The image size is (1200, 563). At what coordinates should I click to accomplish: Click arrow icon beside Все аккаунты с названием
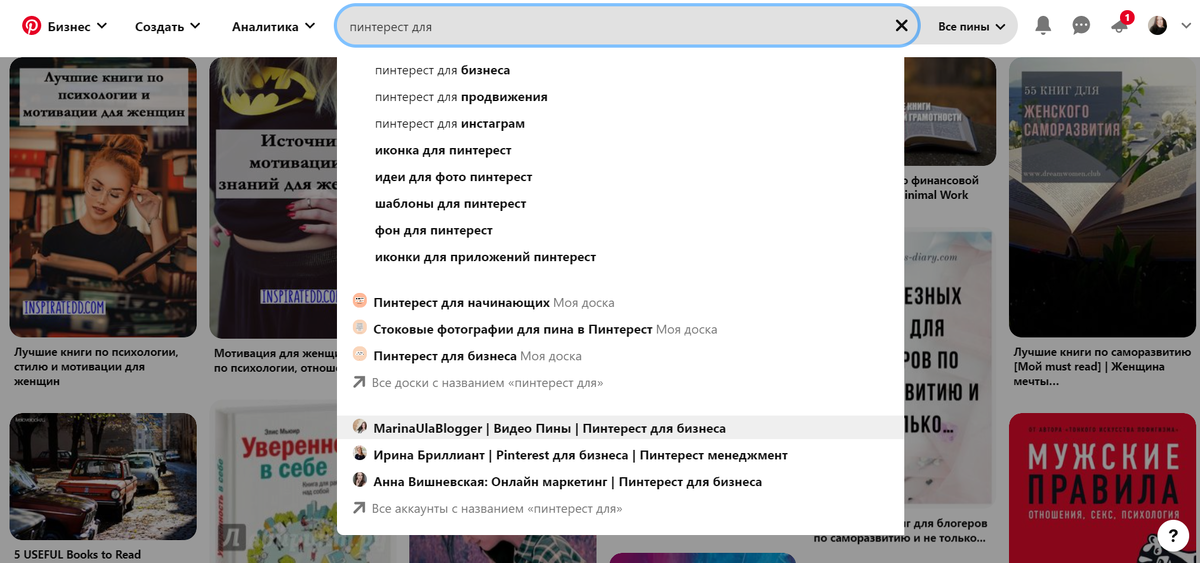(x=360, y=508)
